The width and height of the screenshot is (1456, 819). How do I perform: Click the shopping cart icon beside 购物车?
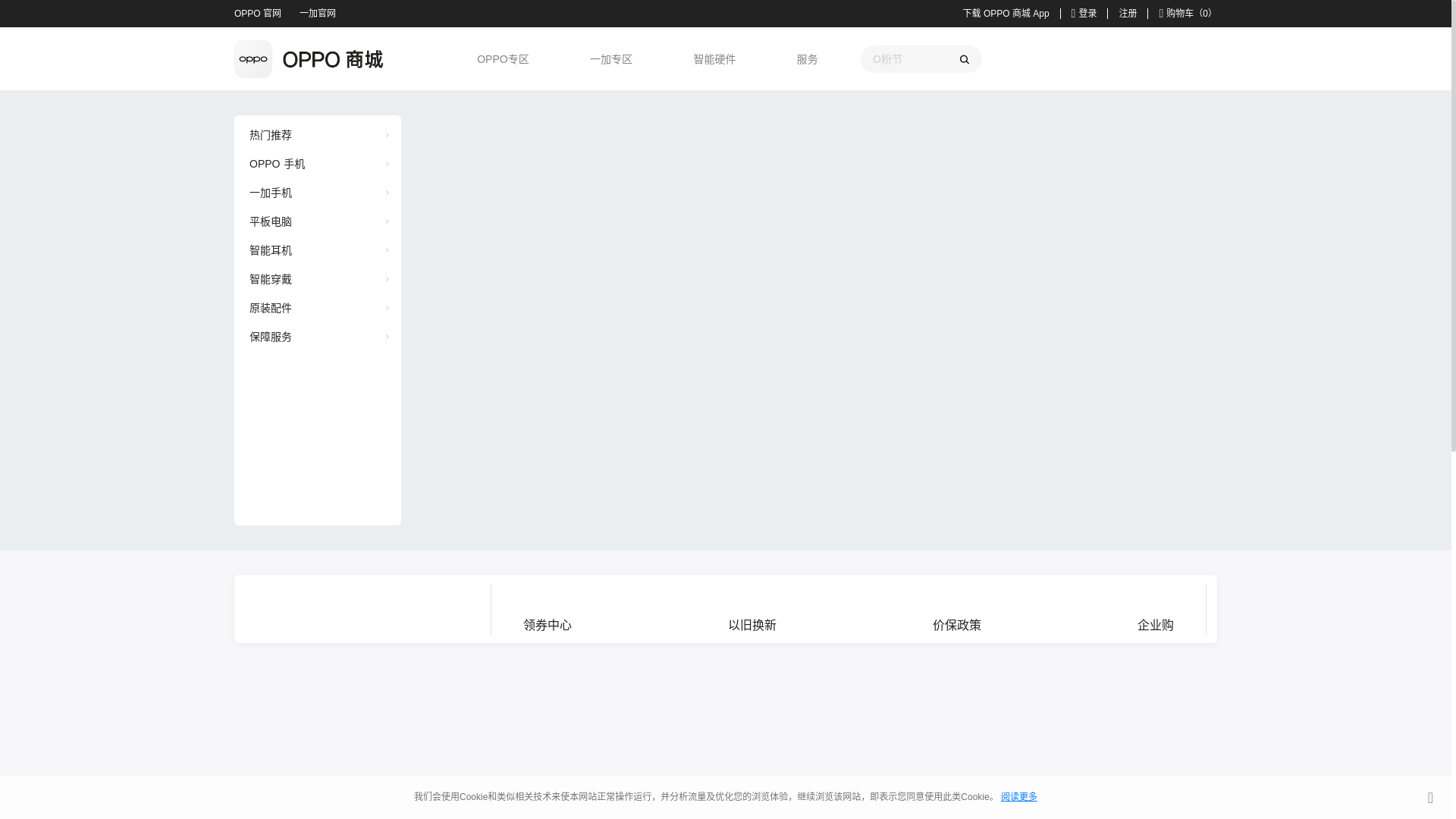point(1162,14)
